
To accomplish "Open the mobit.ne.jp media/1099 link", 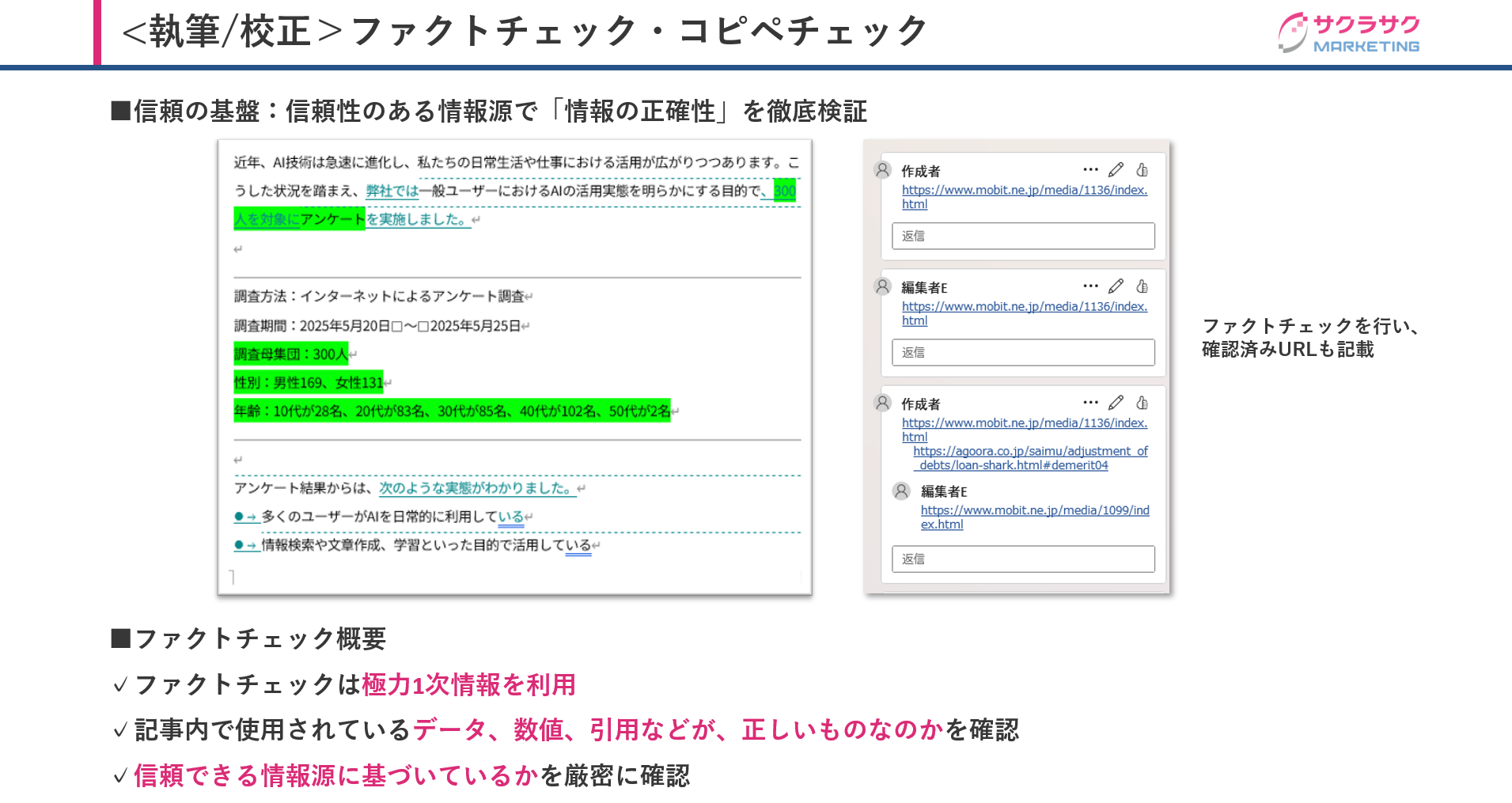I will click(1034, 511).
